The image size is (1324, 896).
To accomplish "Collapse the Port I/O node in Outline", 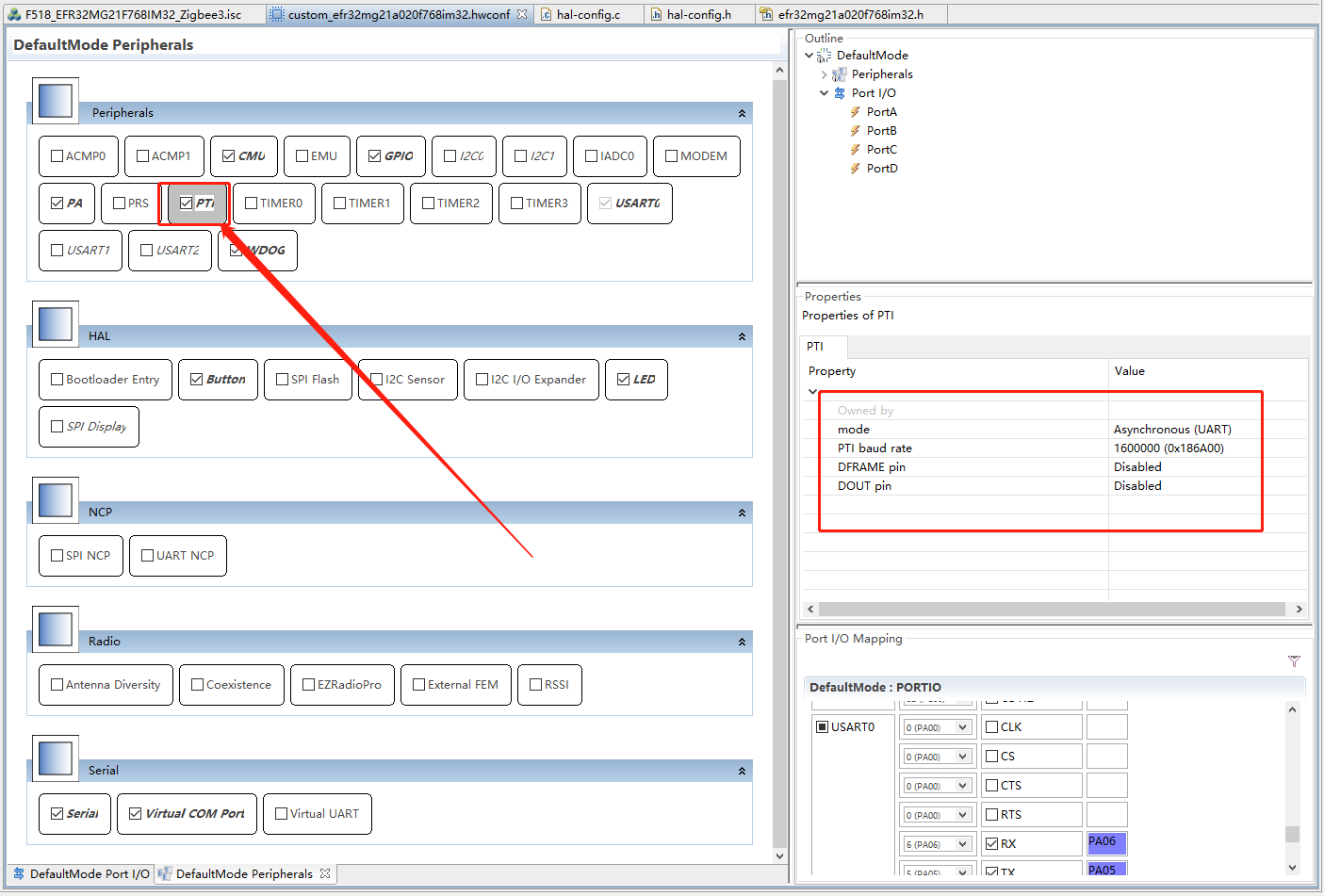I will click(x=825, y=93).
